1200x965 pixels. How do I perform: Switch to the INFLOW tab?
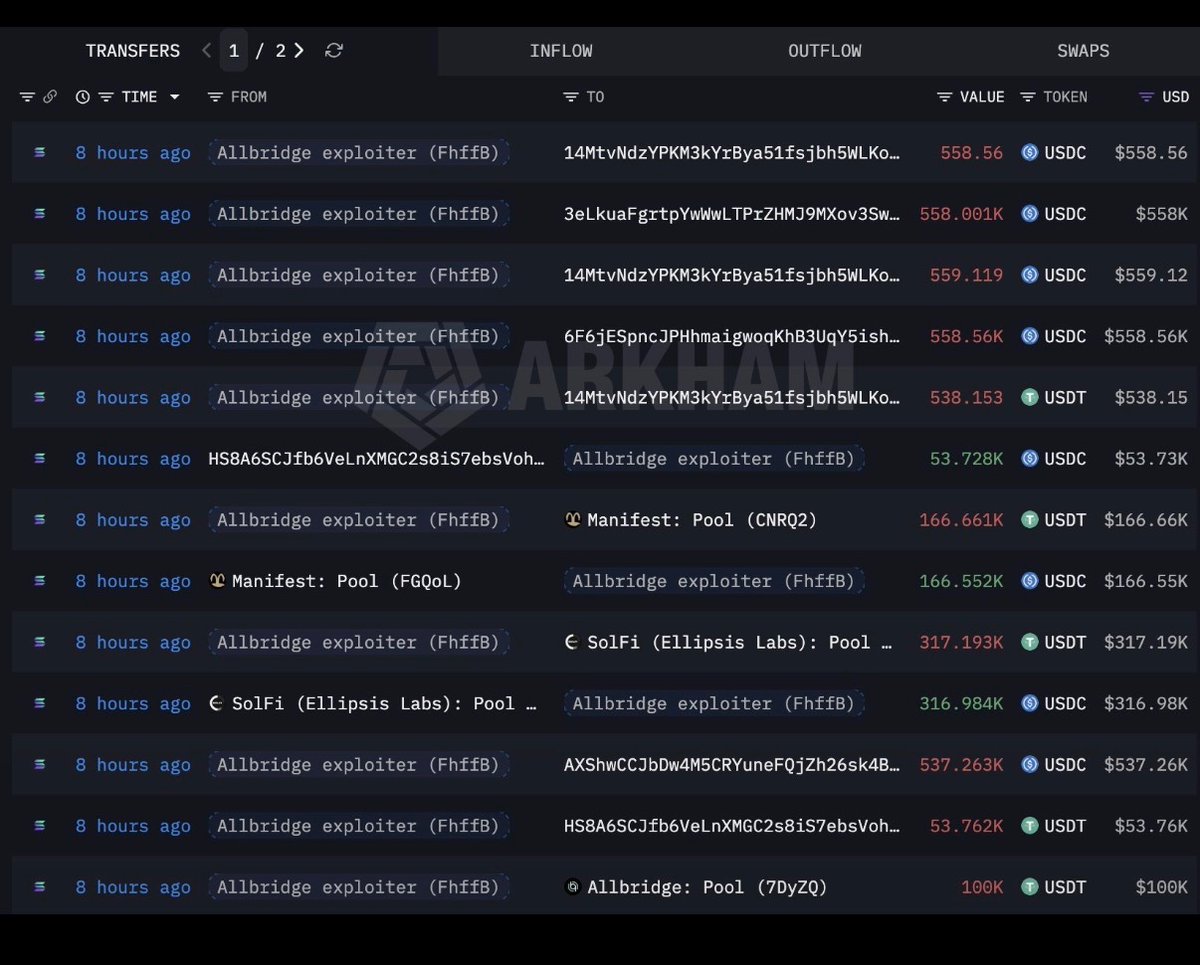pos(561,51)
